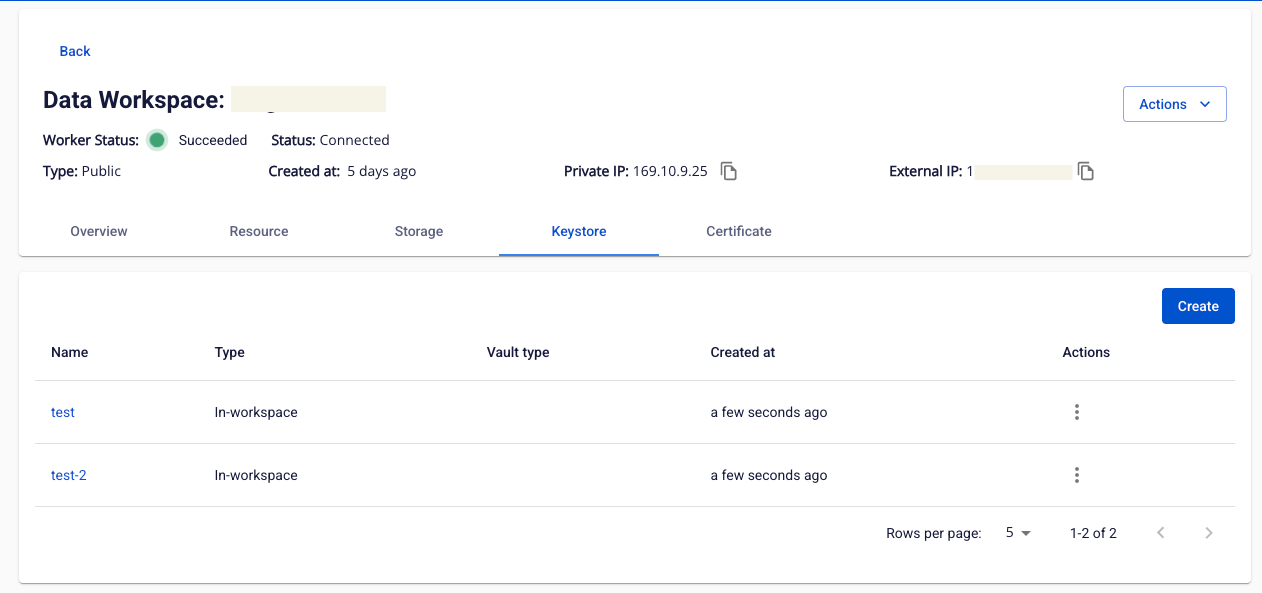Click the Rows per page label

coord(934,533)
